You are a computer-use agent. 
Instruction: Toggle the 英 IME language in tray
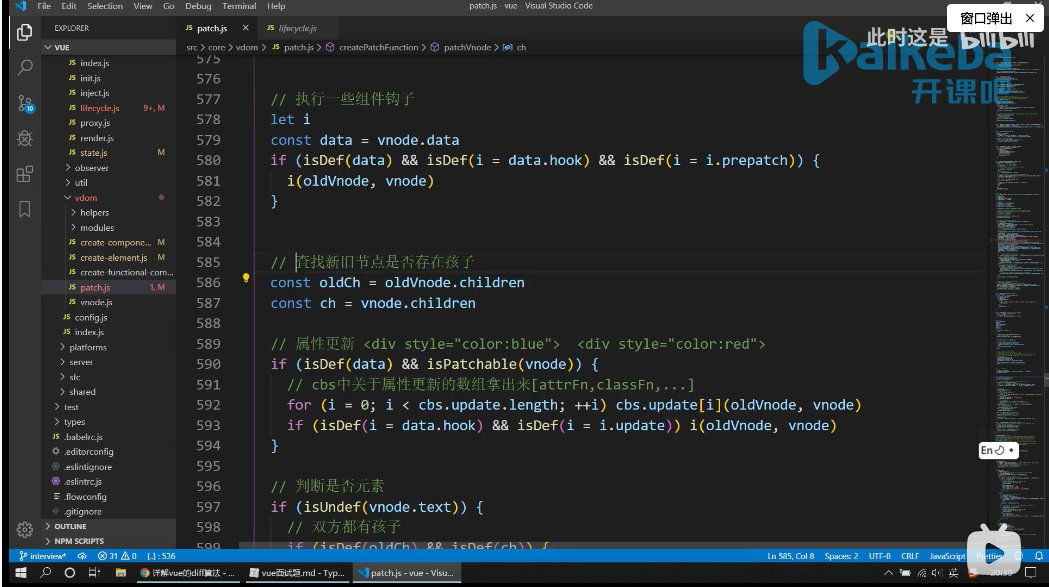(954, 573)
